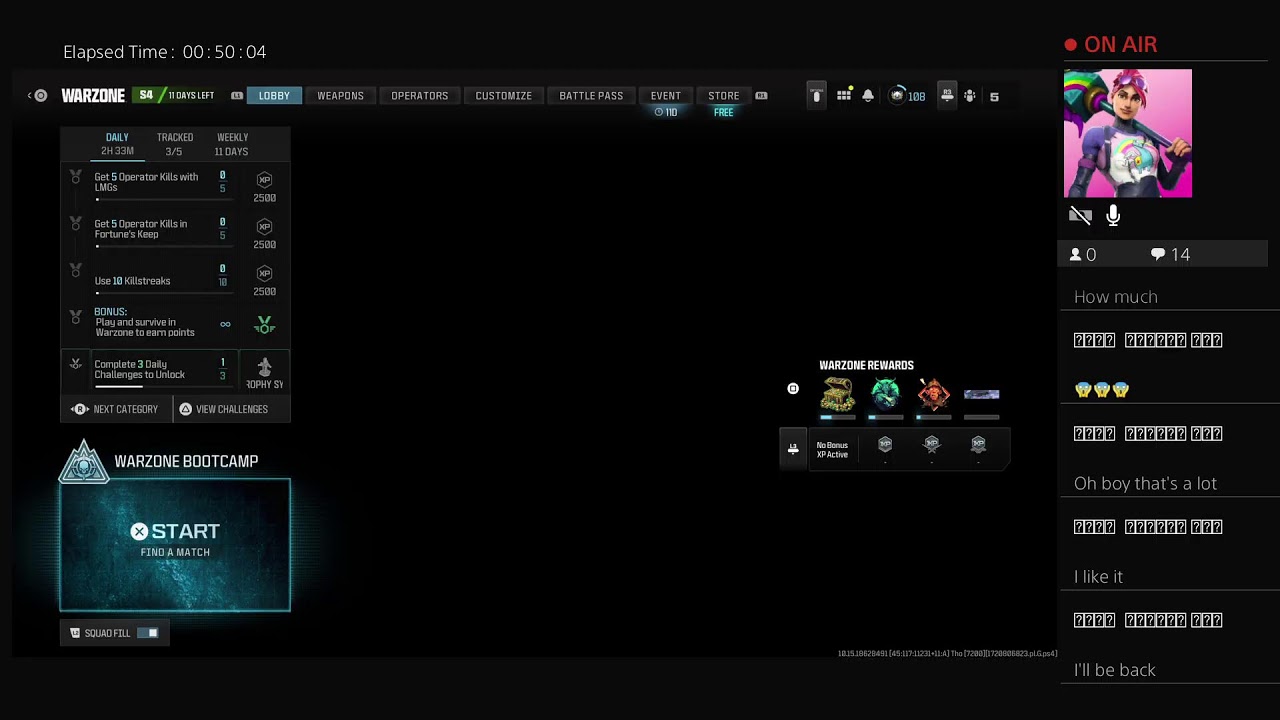Open the Operators tab

pos(420,96)
